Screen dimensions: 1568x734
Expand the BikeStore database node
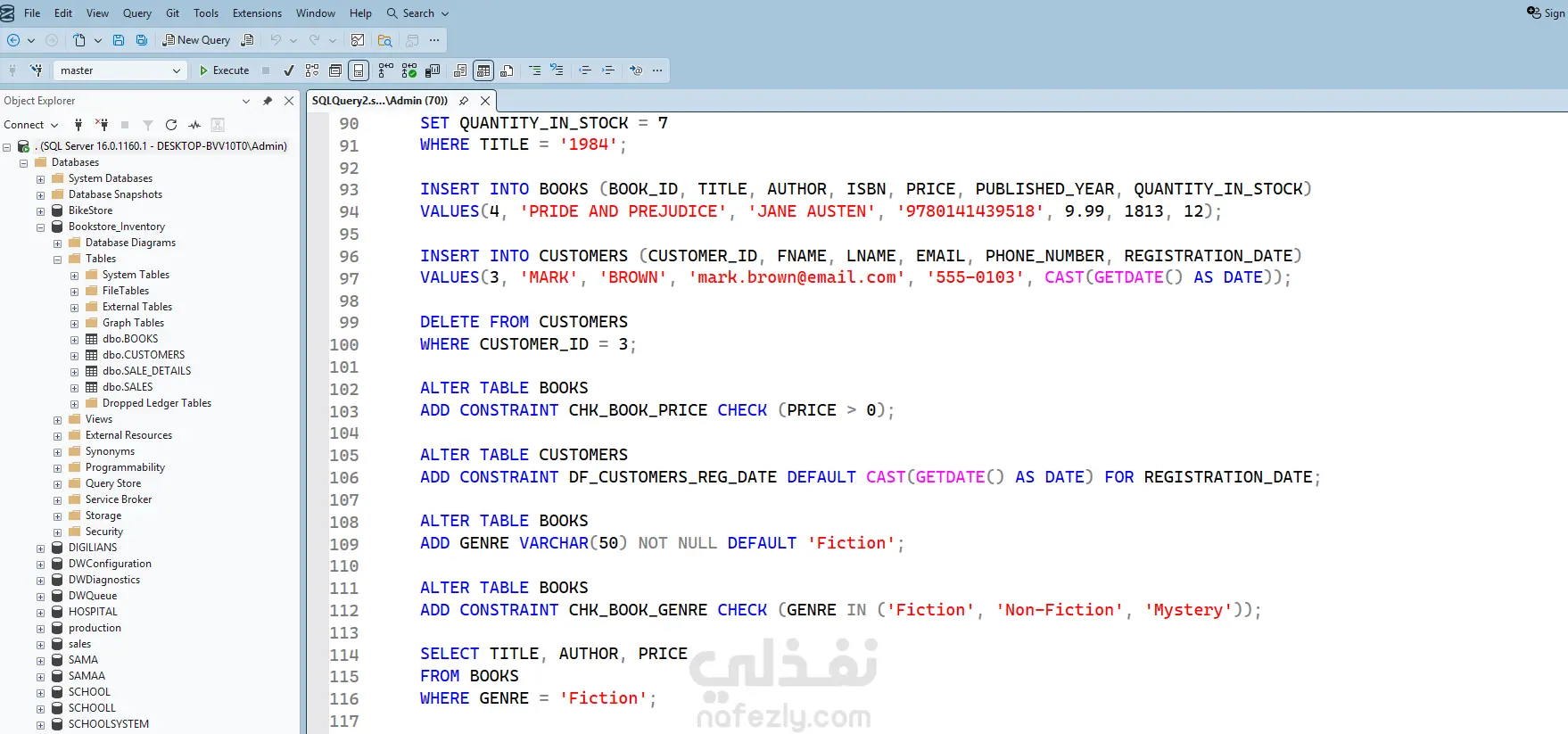(41, 211)
